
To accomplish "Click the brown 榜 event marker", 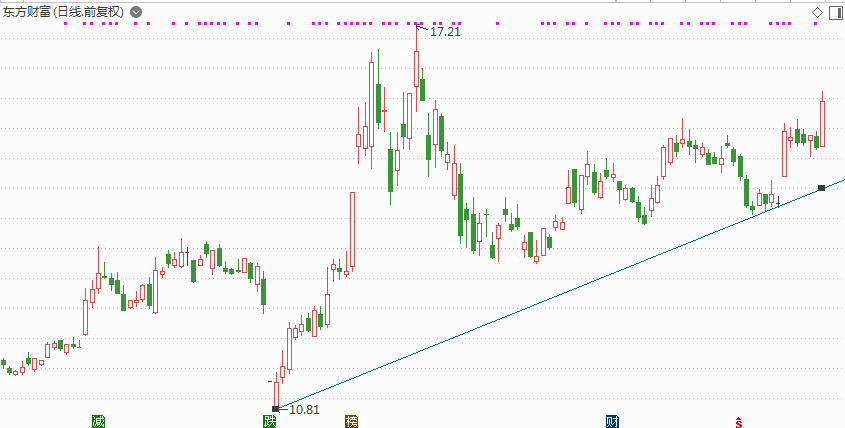I will [351, 422].
